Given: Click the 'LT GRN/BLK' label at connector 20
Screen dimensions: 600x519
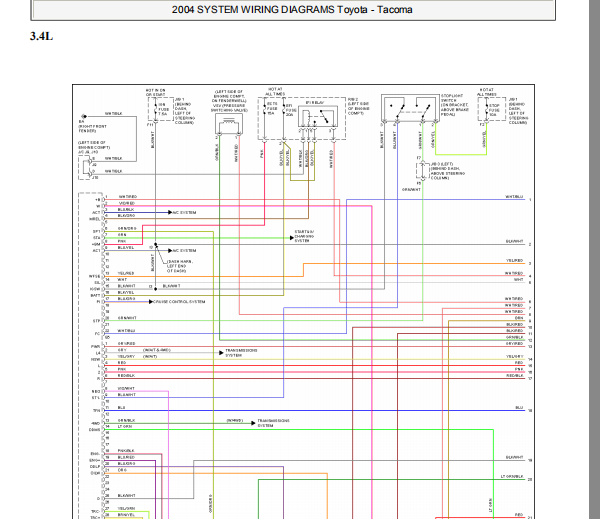Looking at the screenshot, I should 512,477.
